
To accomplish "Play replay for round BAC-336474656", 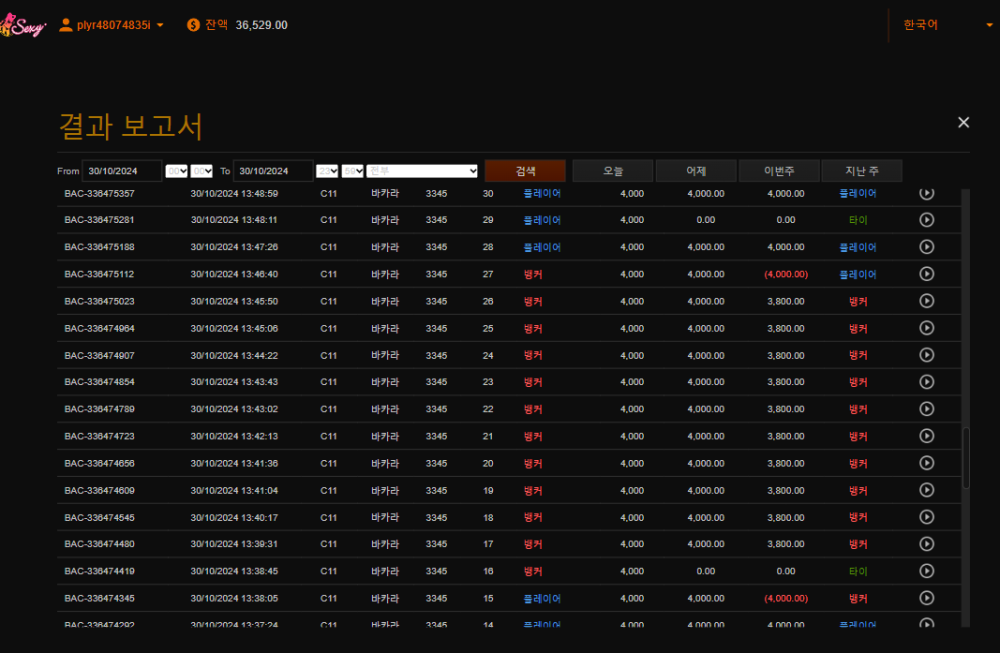I will pos(926,463).
